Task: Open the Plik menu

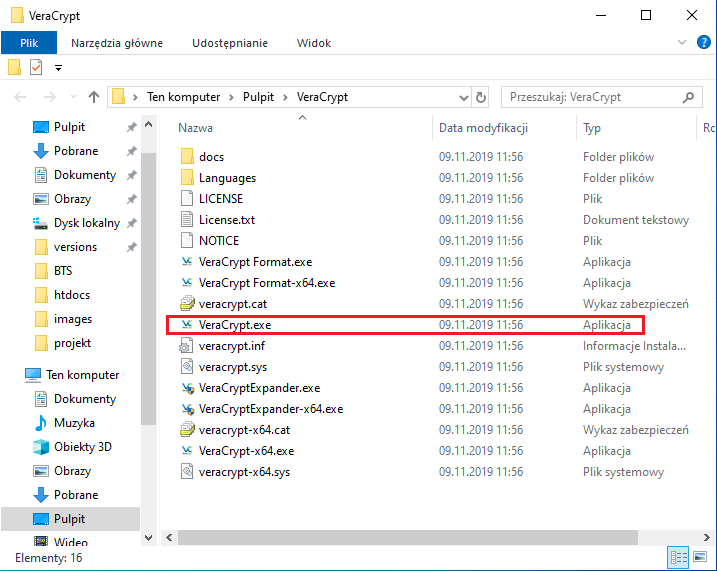Action: [x=29, y=43]
